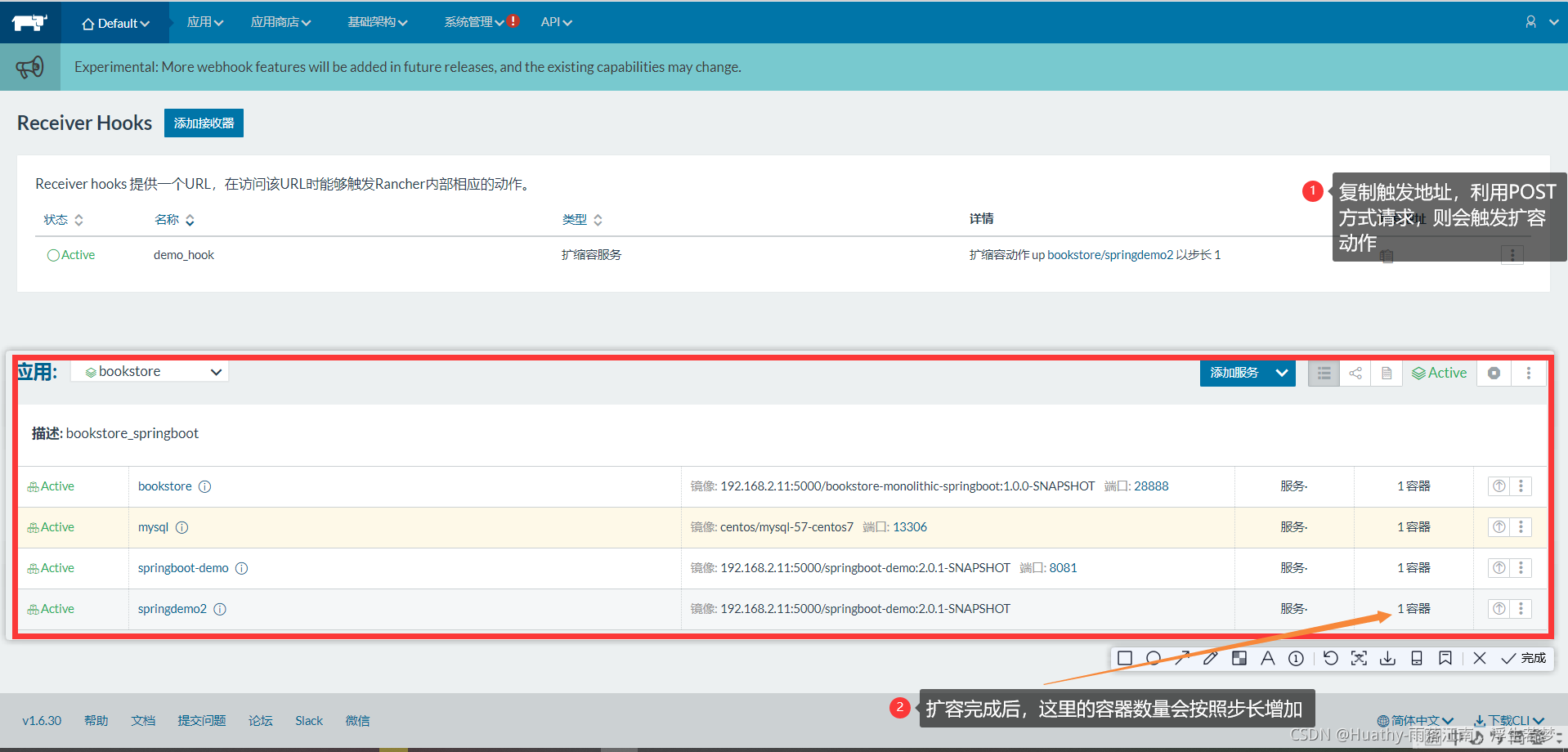Image resolution: width=1568 pixels, height=752 pixels.
Task: Click the send-to-phone icon
Action: tap(1417, 658)
